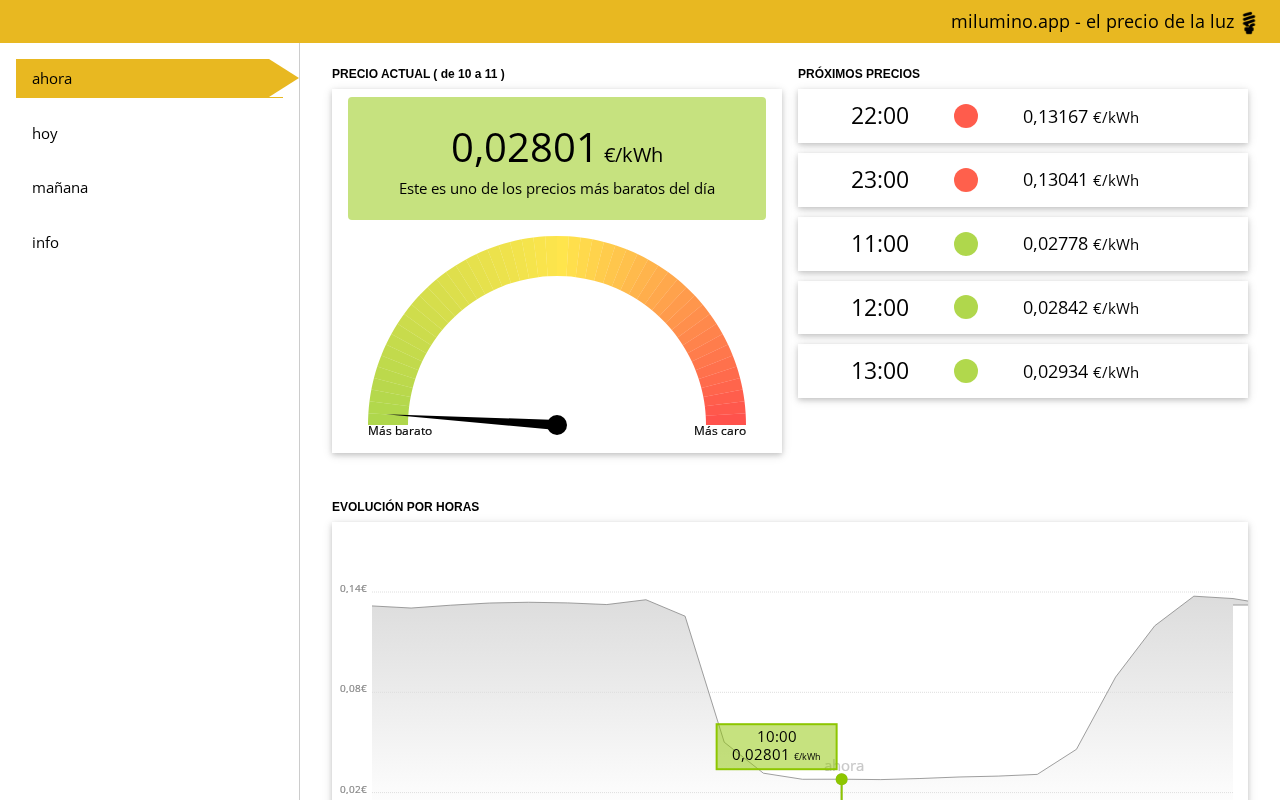Select the 13:00 price 0,02934 row
Viewport: 1280px width, 800px height.
(x=1022, y=371)
